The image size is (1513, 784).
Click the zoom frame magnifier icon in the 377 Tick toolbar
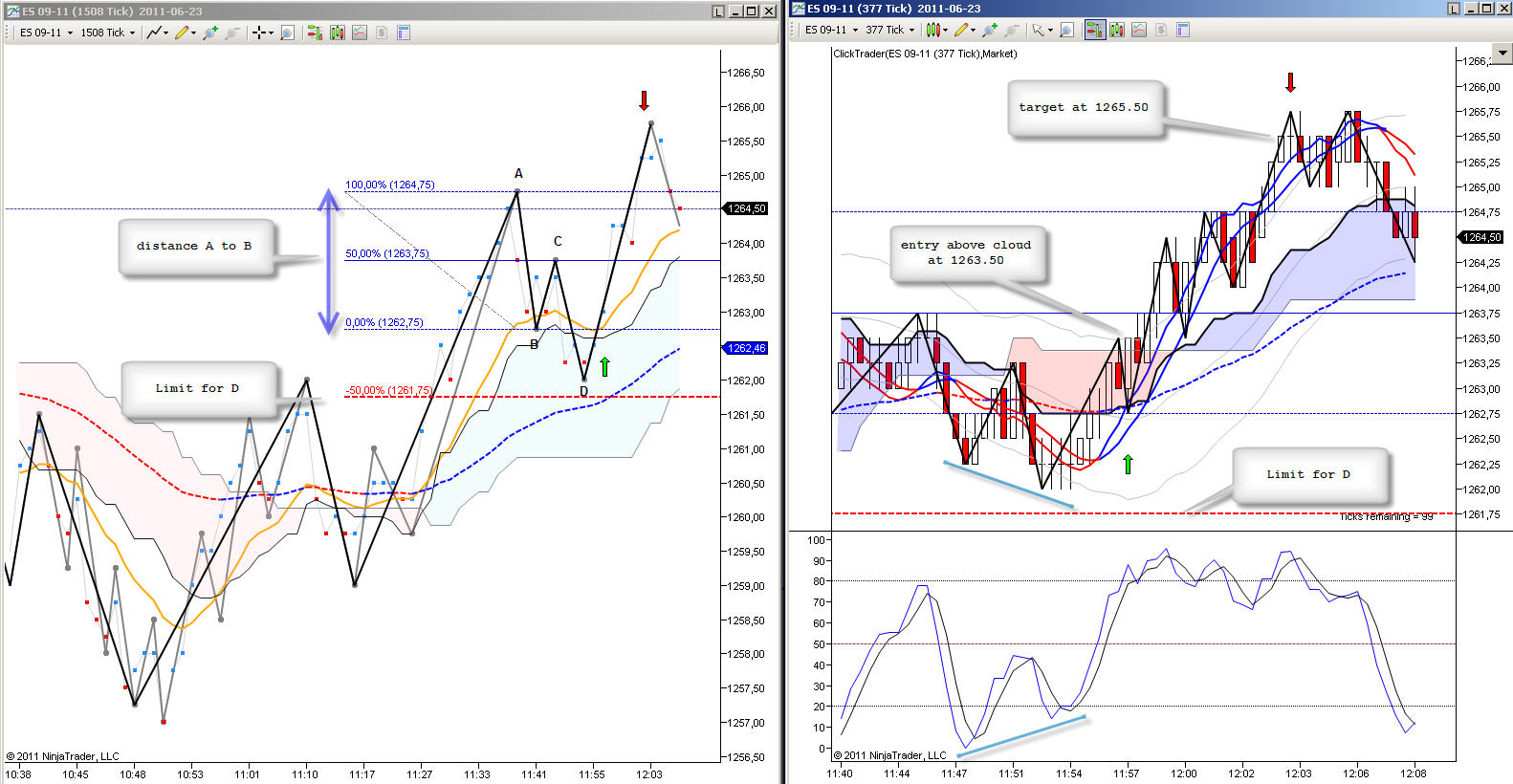pyautogui.click(x=1067, y=30)
